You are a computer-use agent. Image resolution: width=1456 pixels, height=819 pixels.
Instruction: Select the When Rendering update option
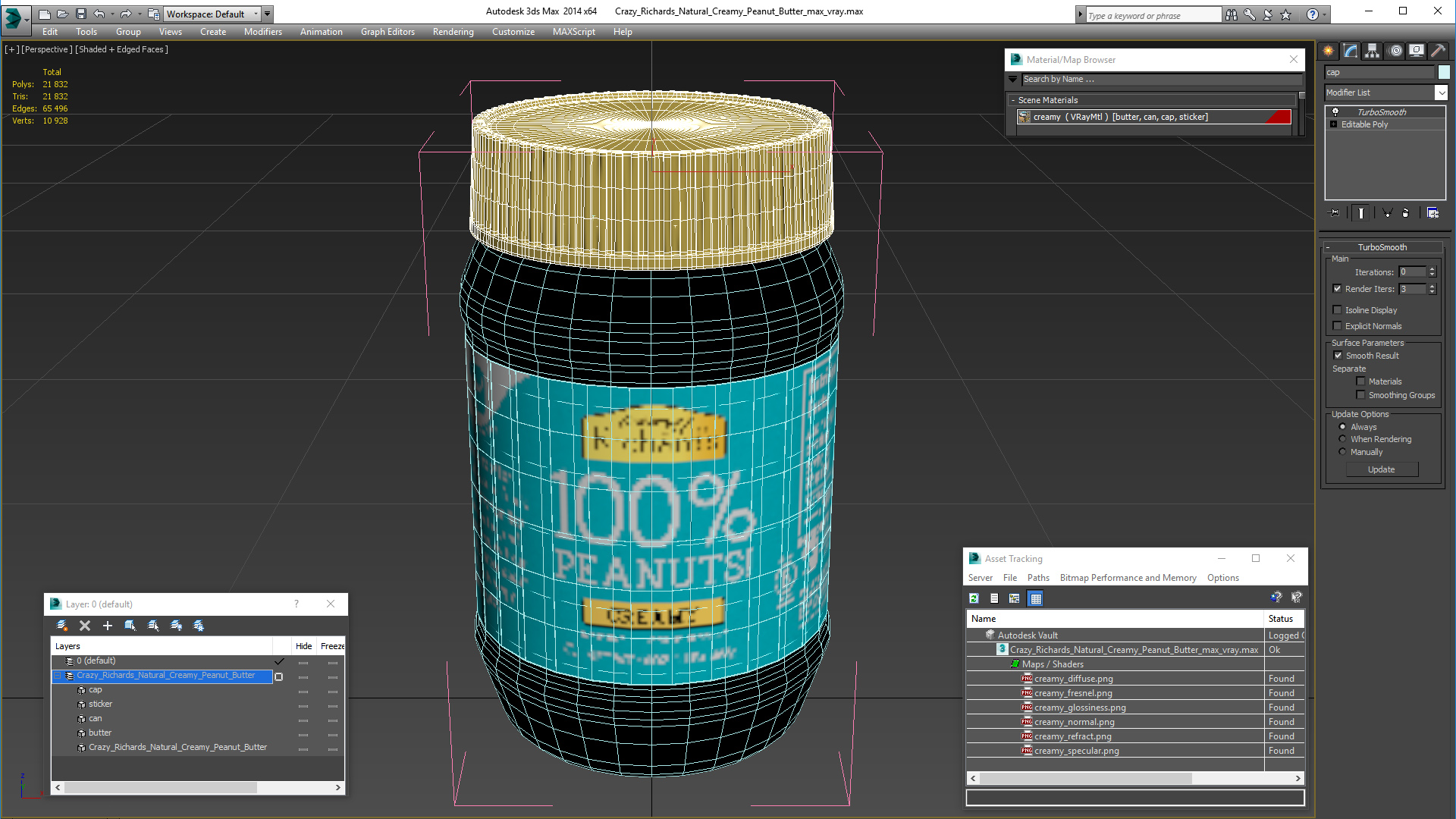coord(1343,439)
